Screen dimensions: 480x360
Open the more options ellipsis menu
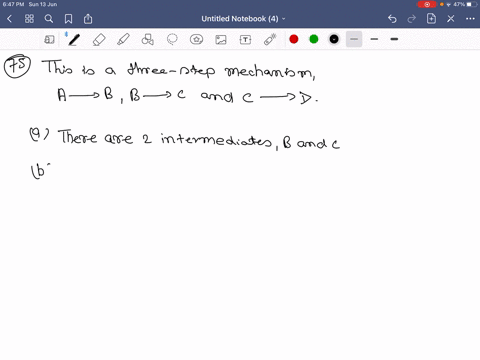[x=470, y=19]
